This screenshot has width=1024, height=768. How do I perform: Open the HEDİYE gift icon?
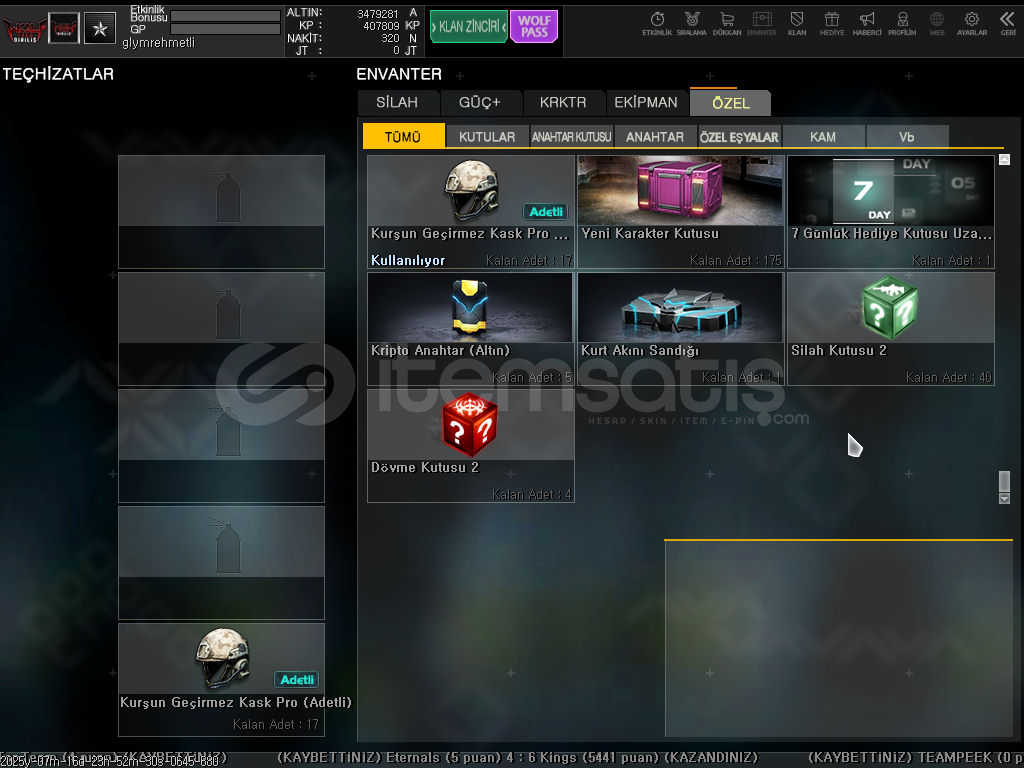pos(831,24)
